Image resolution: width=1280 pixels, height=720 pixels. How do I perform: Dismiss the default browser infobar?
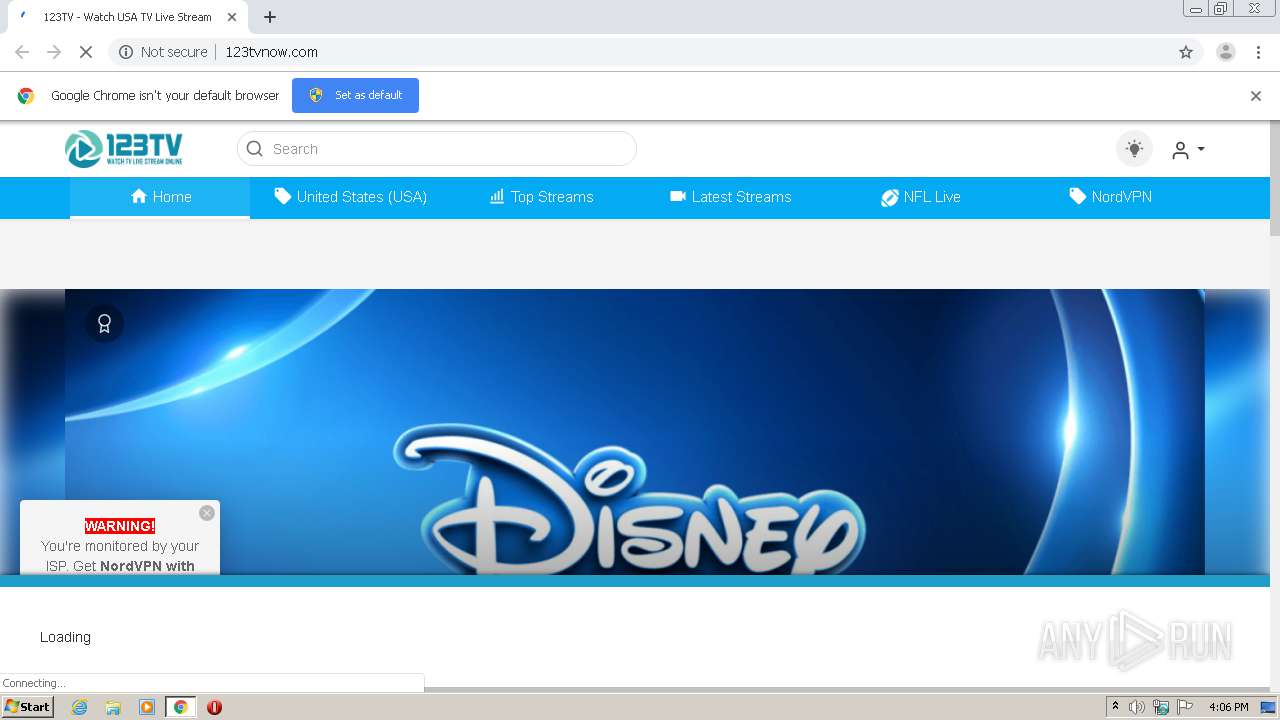[x=1256, y=96]
